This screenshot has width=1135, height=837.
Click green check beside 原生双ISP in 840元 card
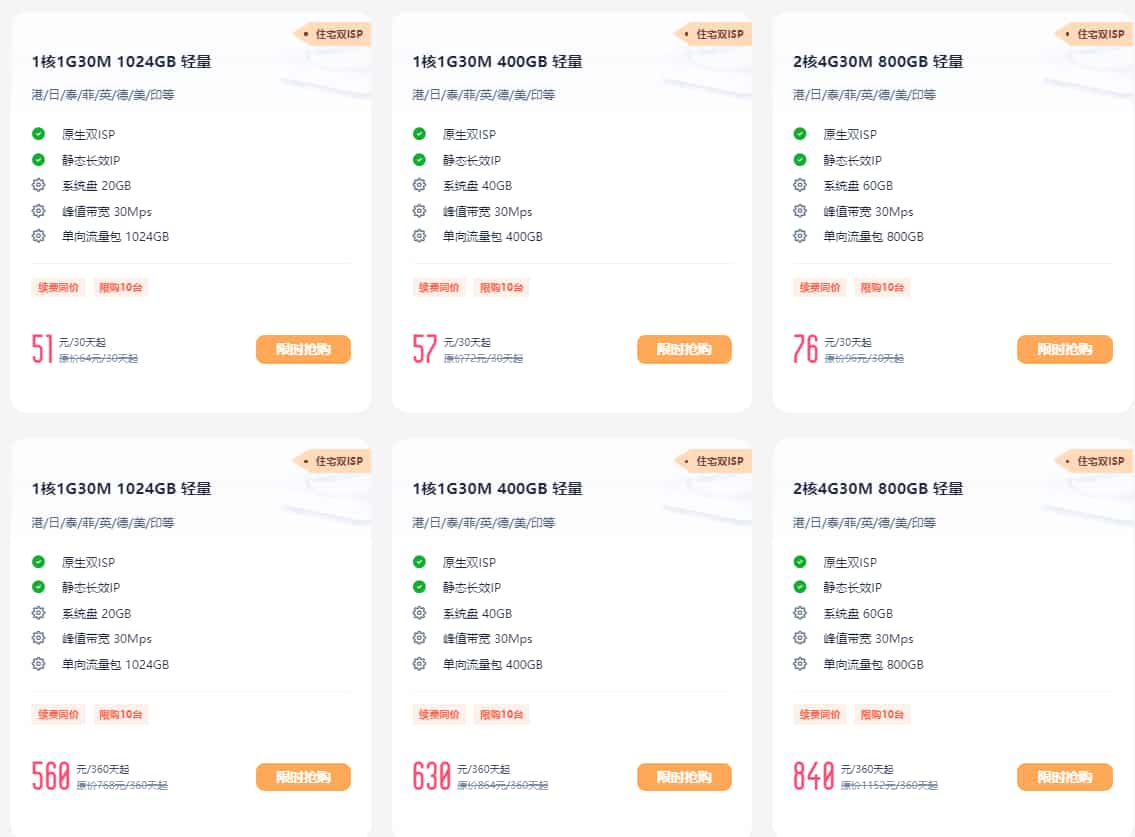pyautogui.click(x=800, y=562)
